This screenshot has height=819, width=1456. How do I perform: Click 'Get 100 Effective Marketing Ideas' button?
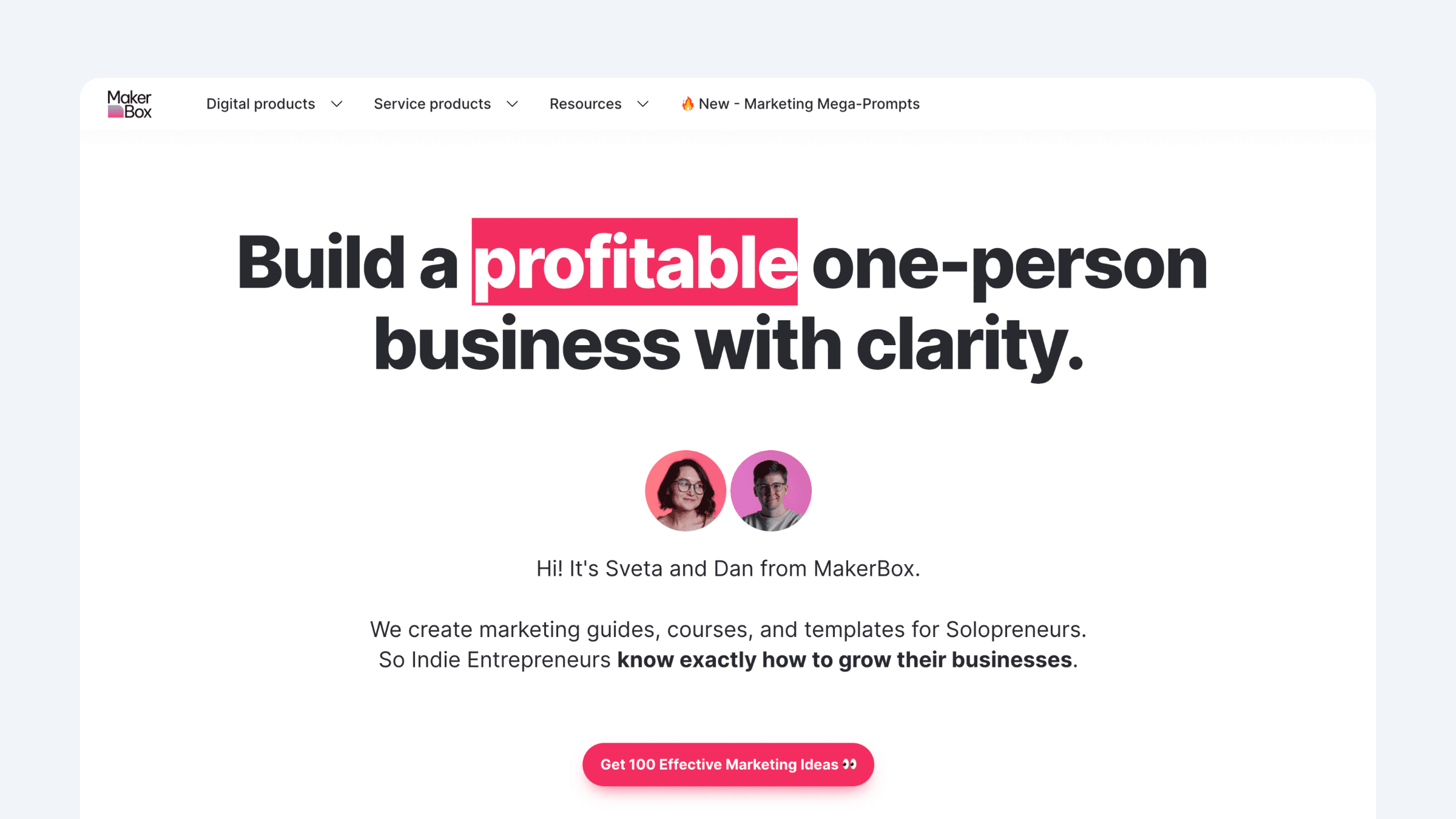728,764
